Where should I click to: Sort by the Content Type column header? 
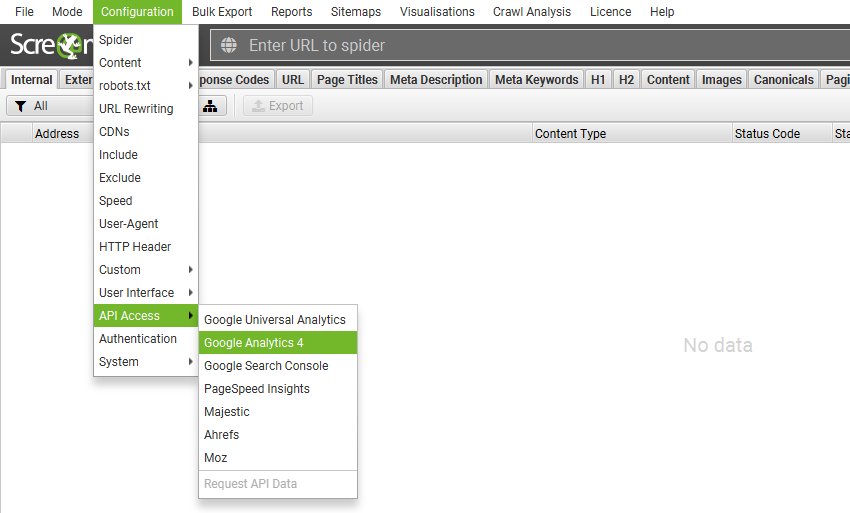[x=570, y=134]
